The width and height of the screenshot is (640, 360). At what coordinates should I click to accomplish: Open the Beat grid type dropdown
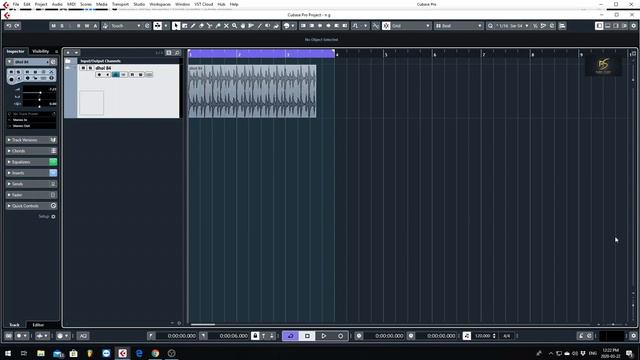click(459, 26)
